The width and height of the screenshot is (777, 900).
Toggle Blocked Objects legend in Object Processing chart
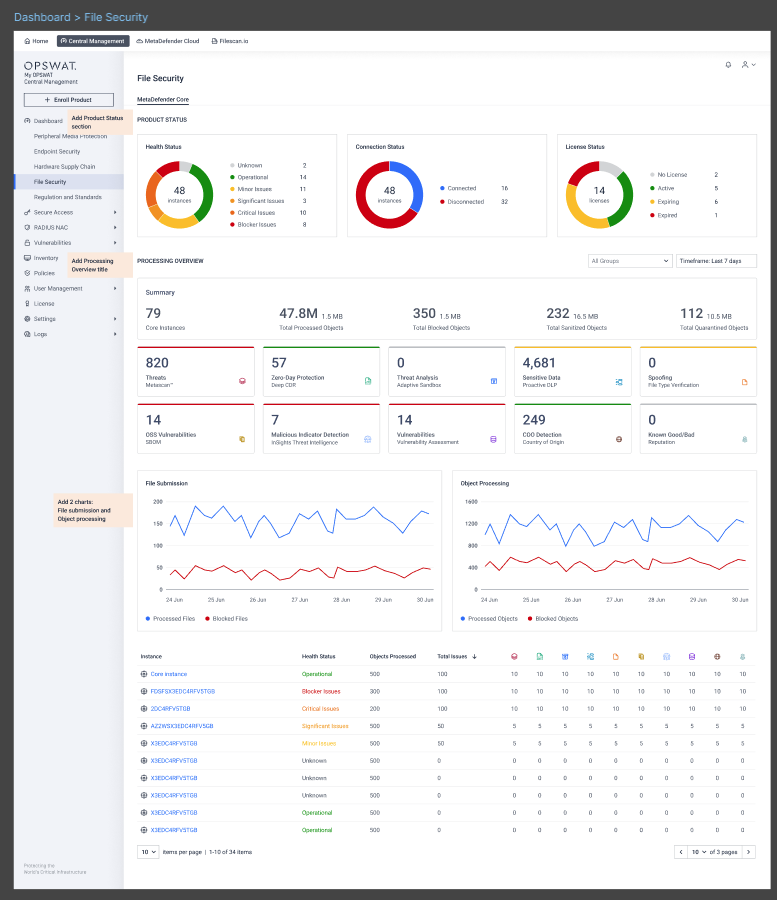(x=553, y=619)
